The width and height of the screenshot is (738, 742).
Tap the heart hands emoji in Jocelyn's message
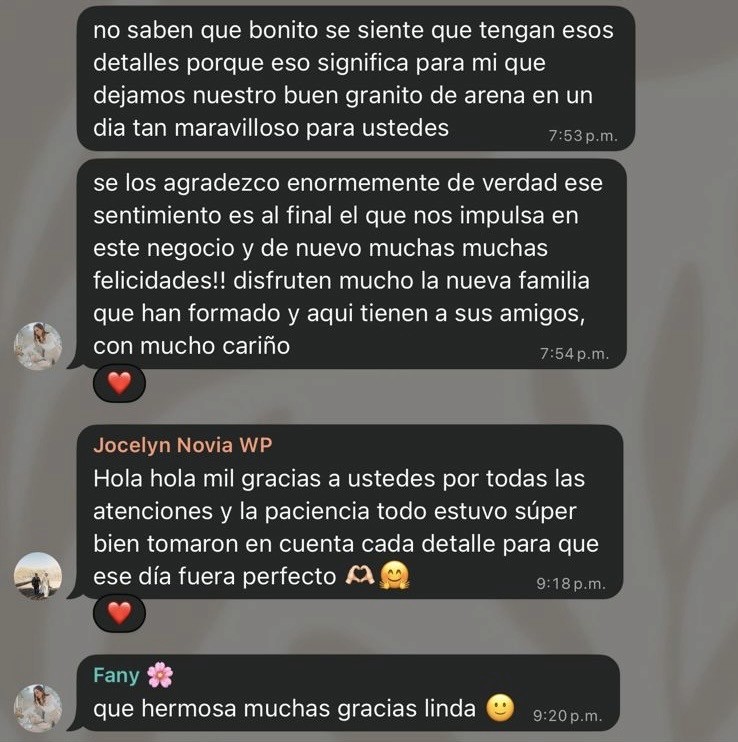click(360, 576)
